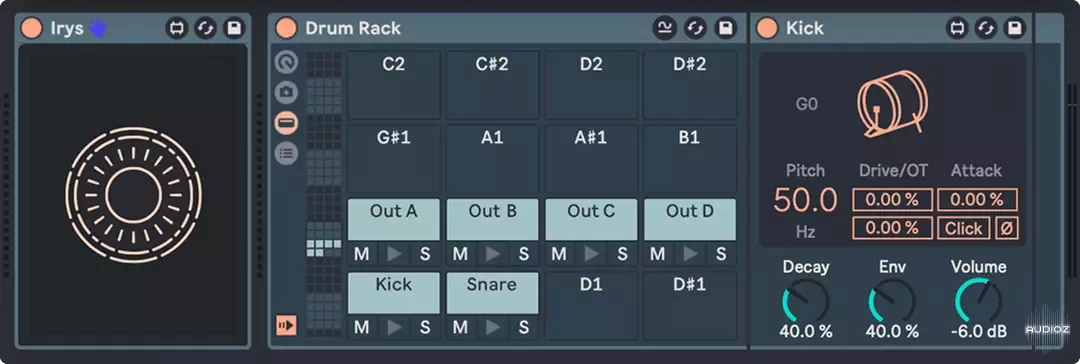Mute the Kick pad

pyautogui.click(x=362, y=327)
